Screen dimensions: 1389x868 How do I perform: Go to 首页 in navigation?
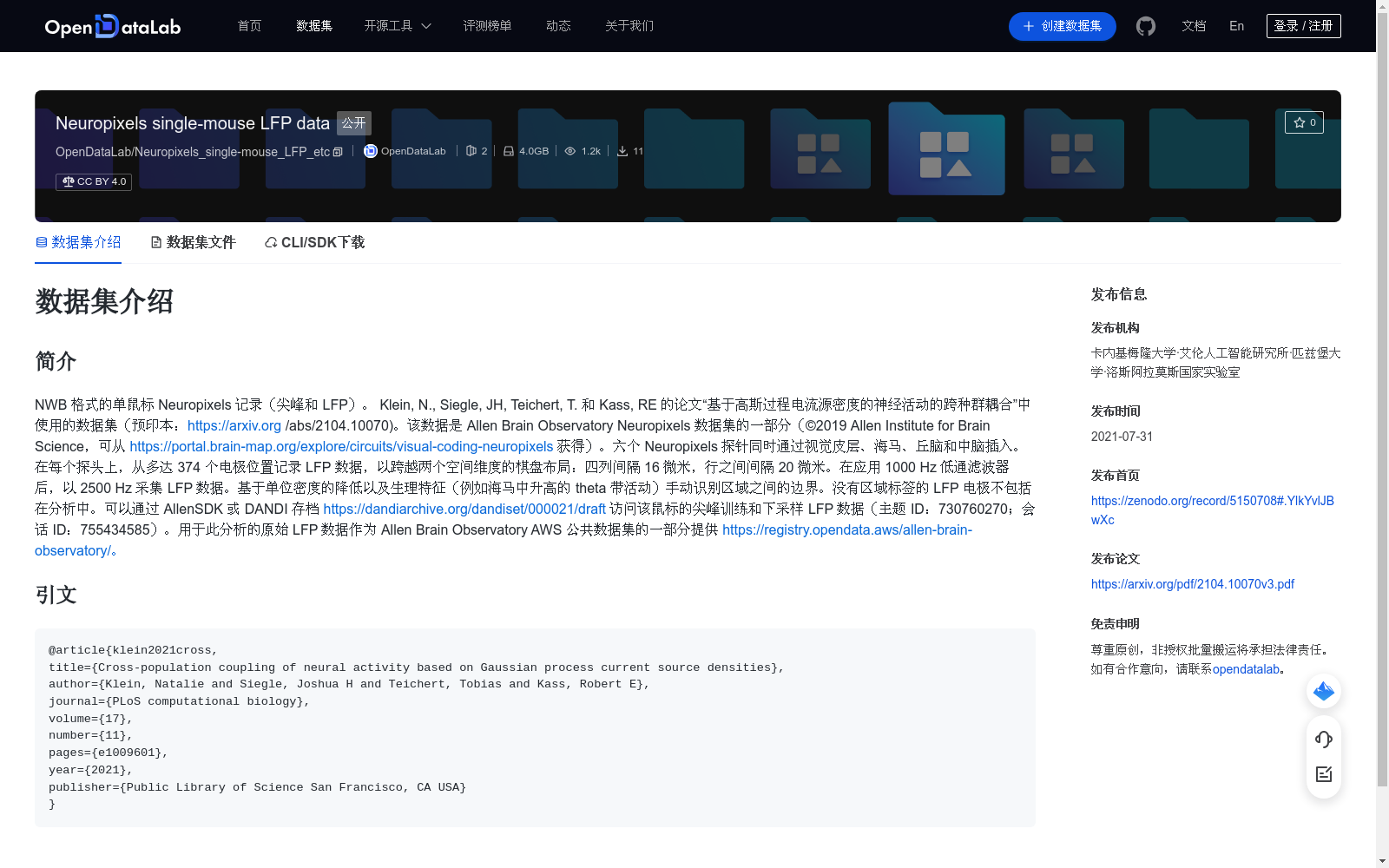[x=250, y=26]
